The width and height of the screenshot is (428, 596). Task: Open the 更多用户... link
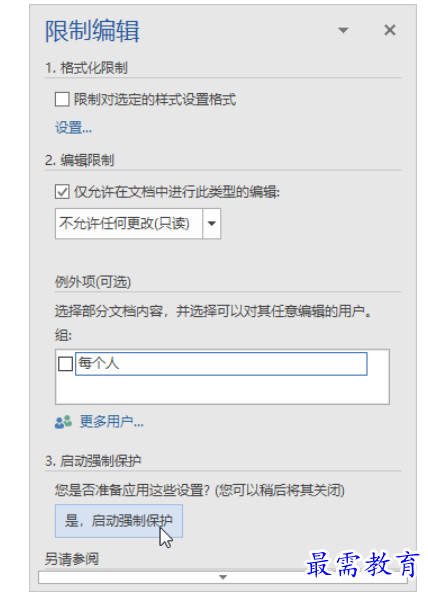point(111,422)
